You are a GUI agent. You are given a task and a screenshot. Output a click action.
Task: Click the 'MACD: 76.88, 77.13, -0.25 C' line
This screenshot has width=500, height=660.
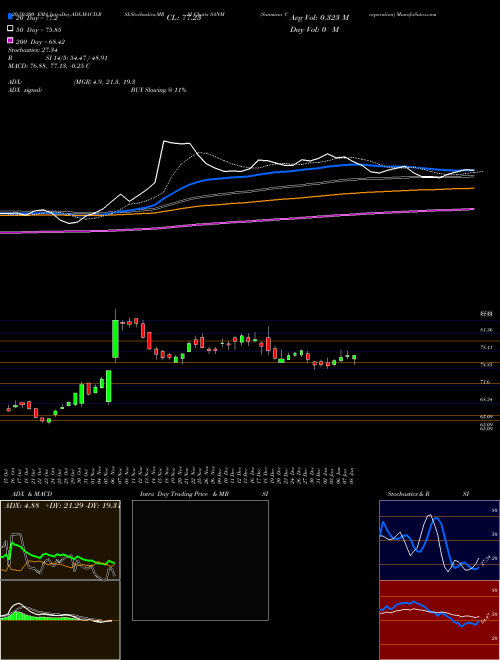[49, 66]
